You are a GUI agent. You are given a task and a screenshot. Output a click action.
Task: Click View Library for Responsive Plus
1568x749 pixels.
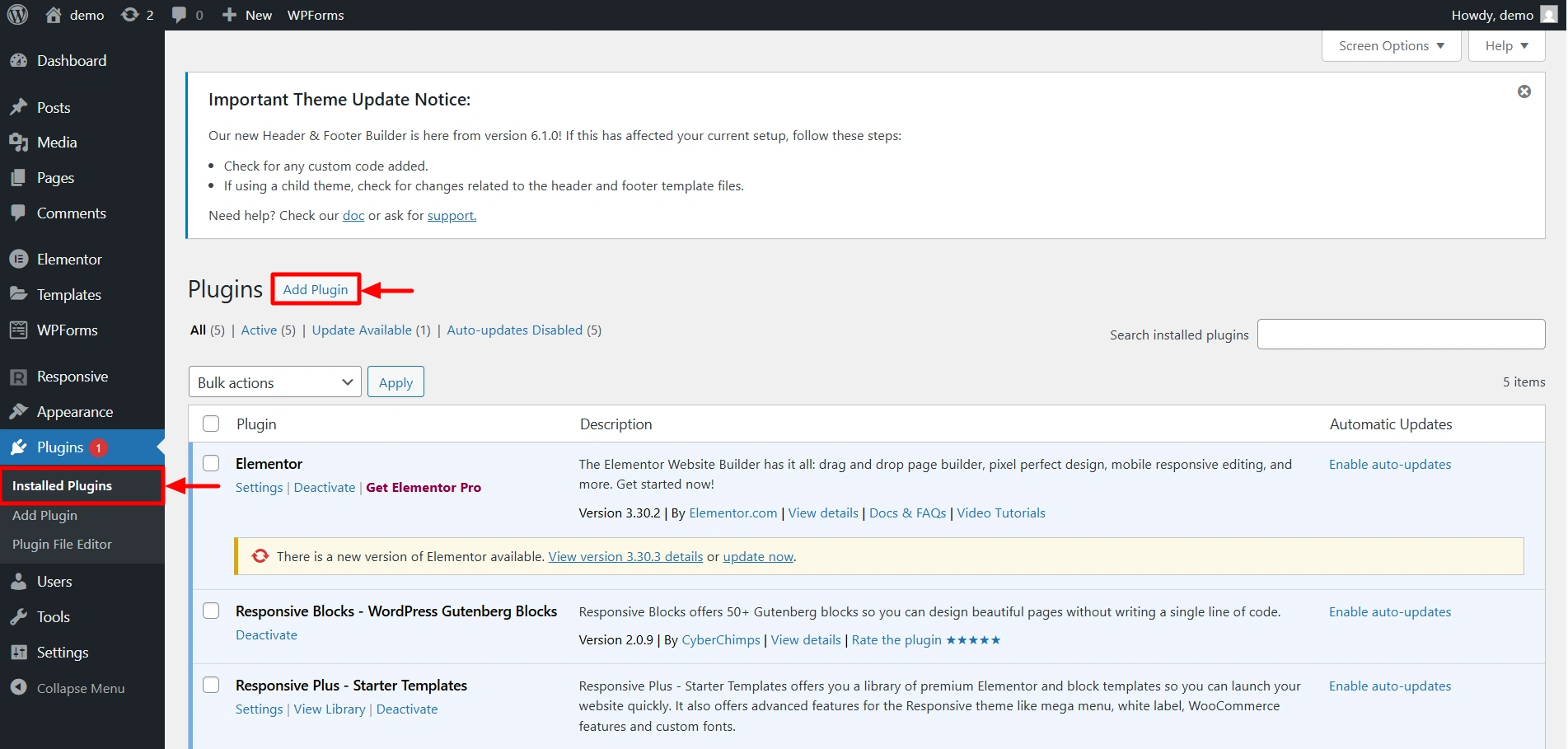(x=330, y=709)
